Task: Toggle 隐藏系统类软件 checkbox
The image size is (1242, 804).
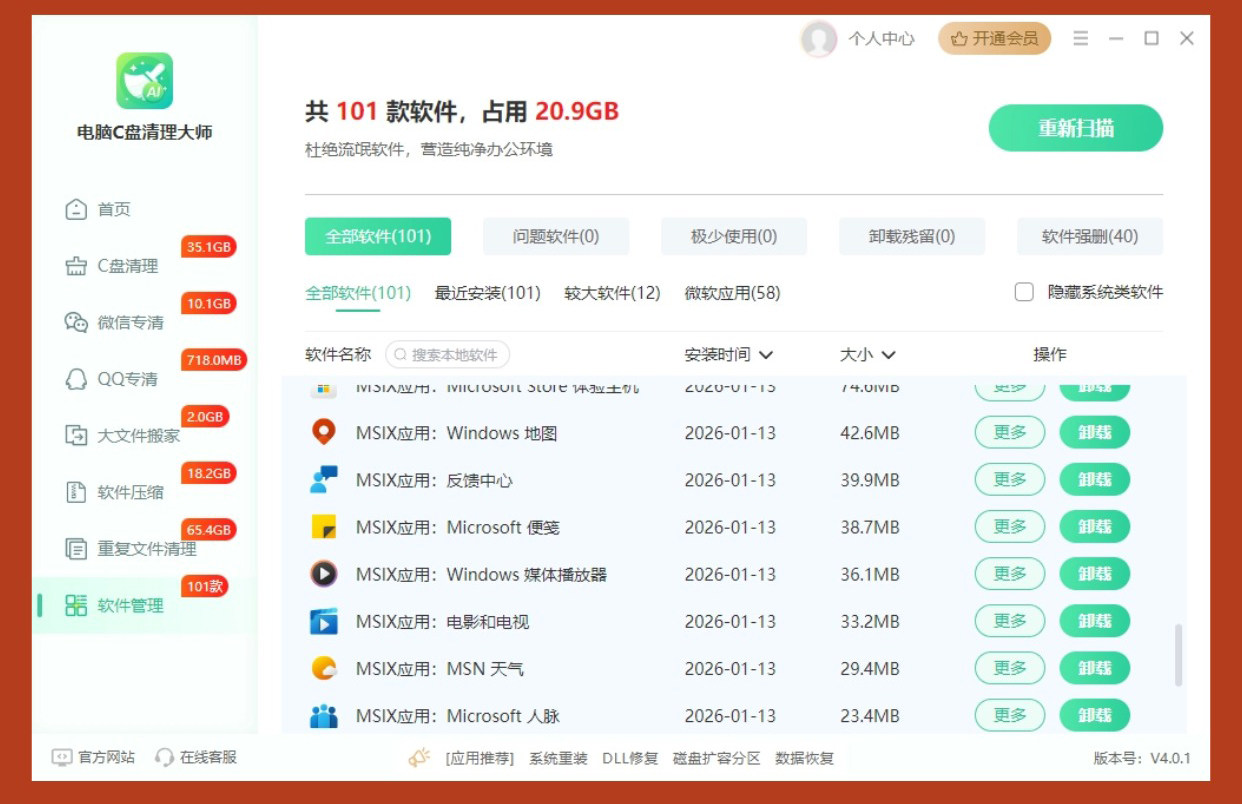Action: tap(1024, 292)
